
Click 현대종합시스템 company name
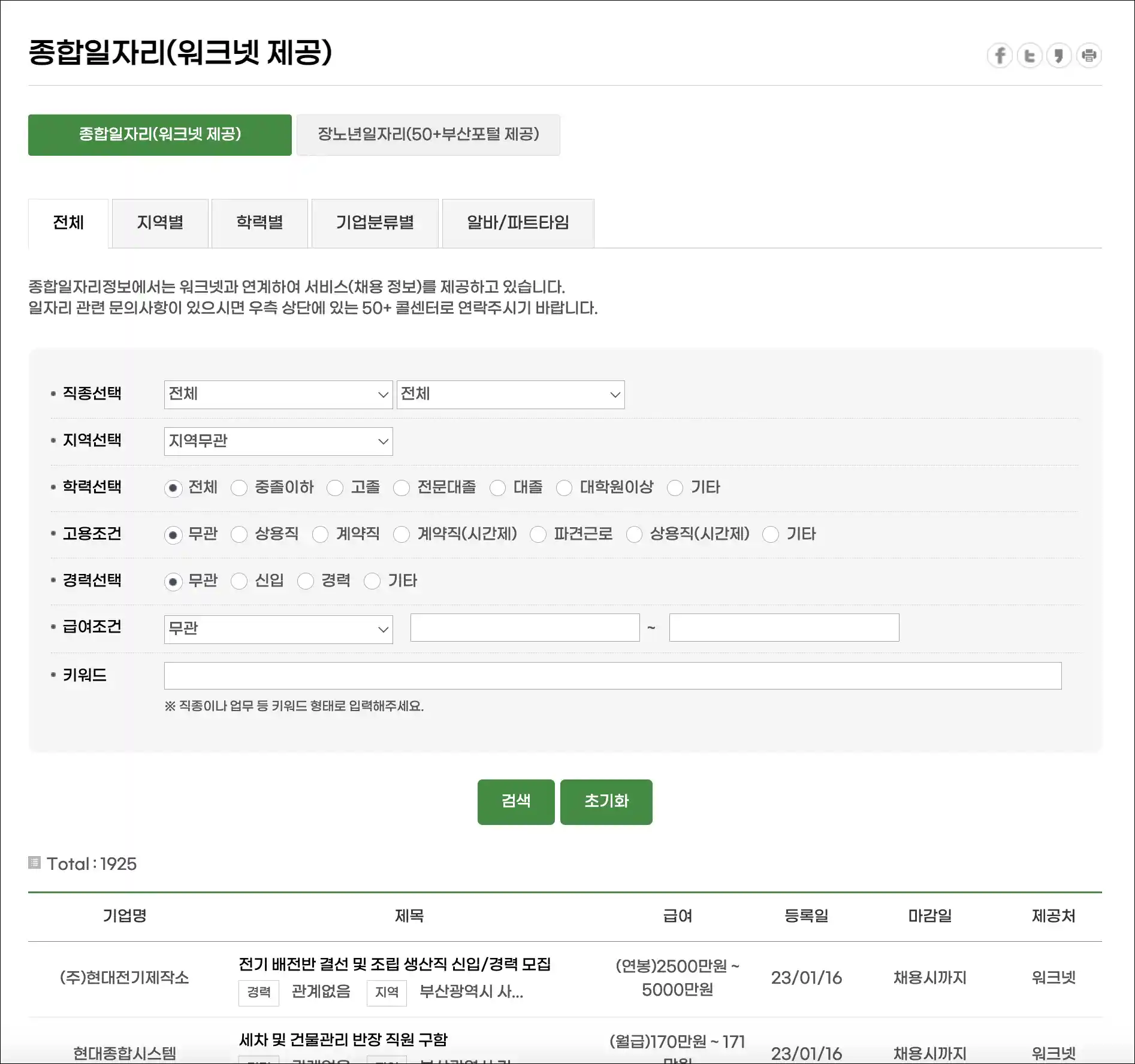[125, 1053]
